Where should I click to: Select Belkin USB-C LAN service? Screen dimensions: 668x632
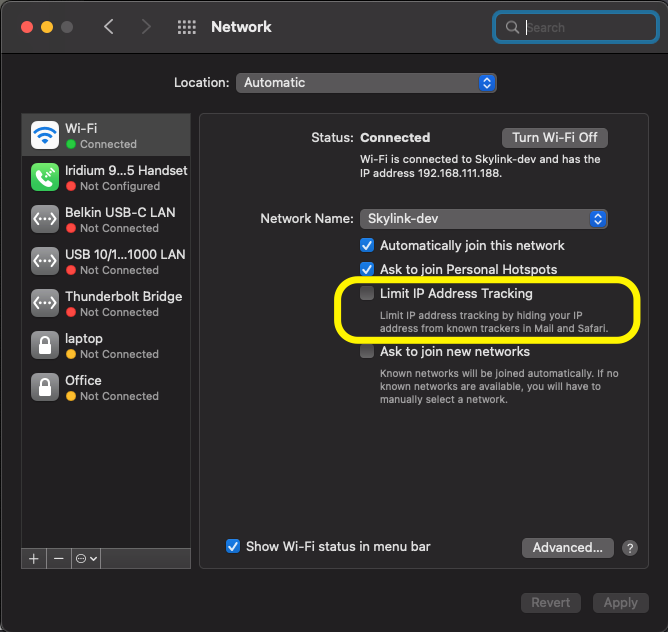pos(106,219)
